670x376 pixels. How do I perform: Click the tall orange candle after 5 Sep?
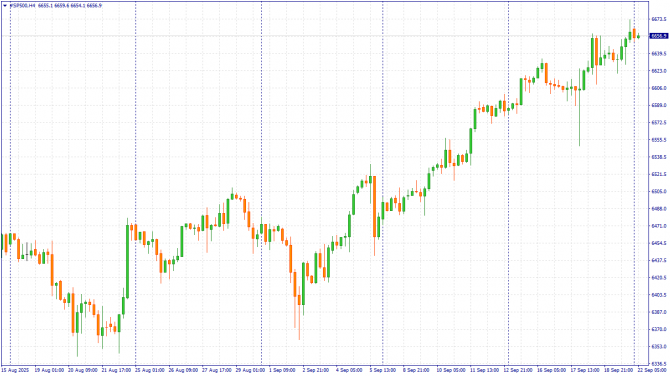click(374, 206)
